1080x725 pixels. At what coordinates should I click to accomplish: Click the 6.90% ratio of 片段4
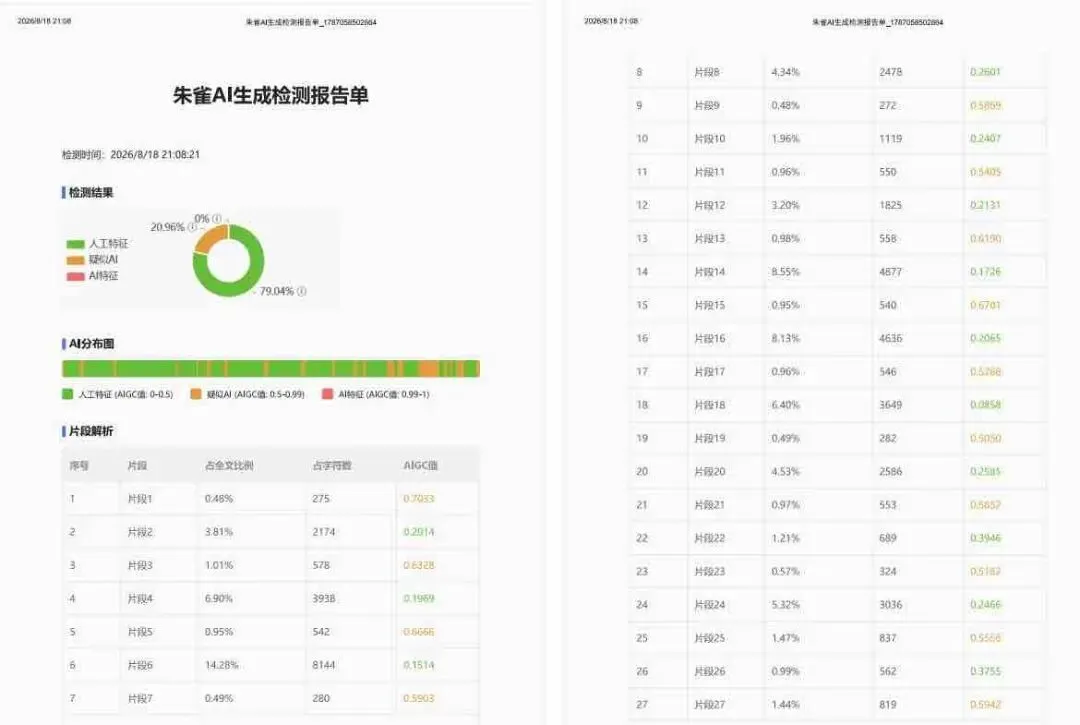pos(218,598)
